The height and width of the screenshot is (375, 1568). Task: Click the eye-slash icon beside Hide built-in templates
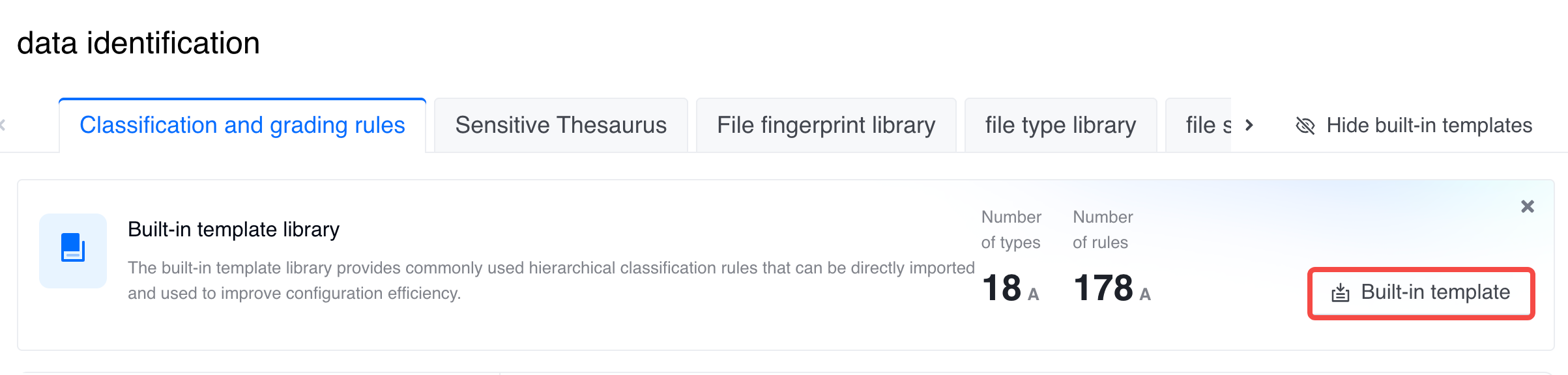tap(1305, 126)
